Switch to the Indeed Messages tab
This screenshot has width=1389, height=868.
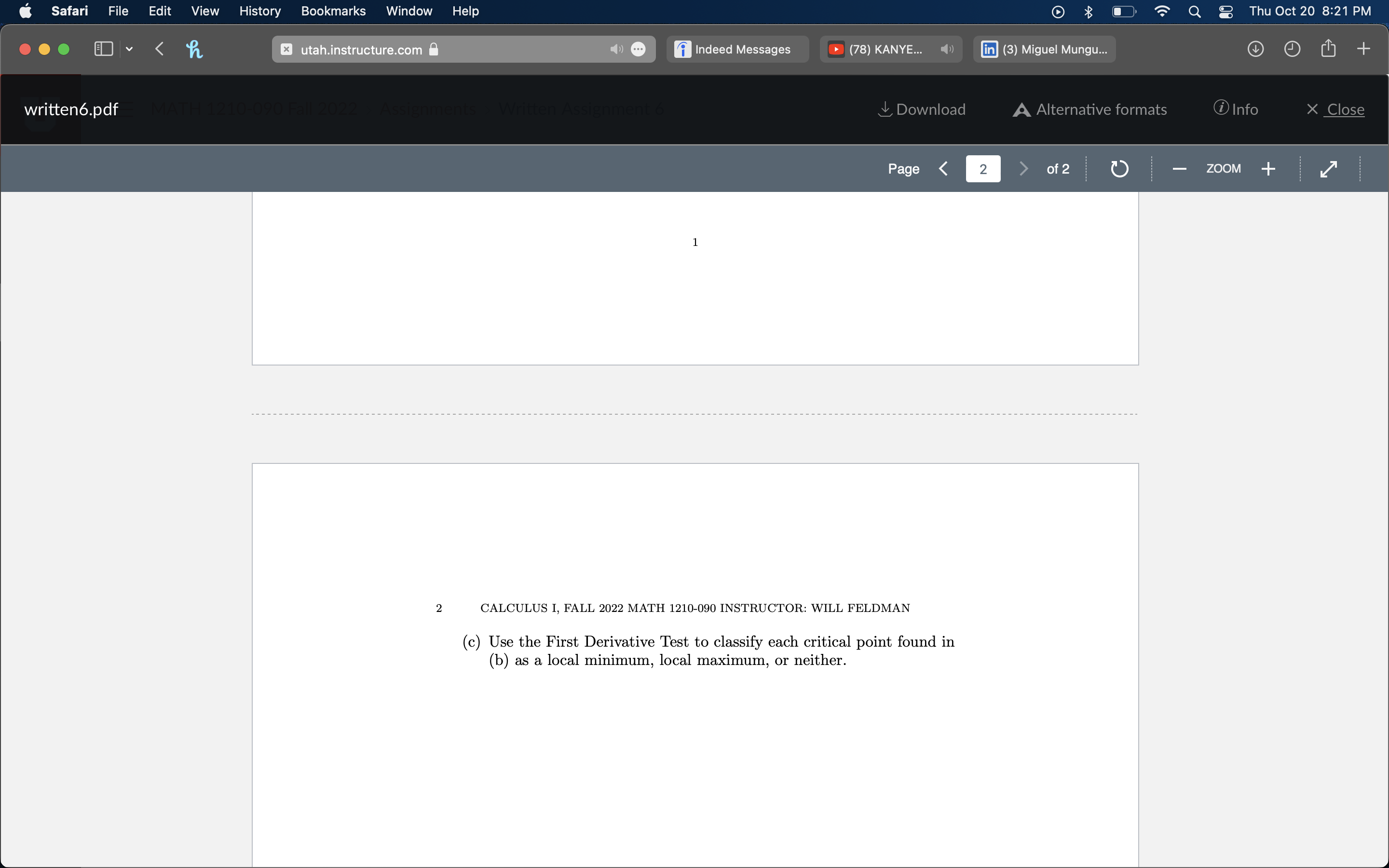[737, 49]
